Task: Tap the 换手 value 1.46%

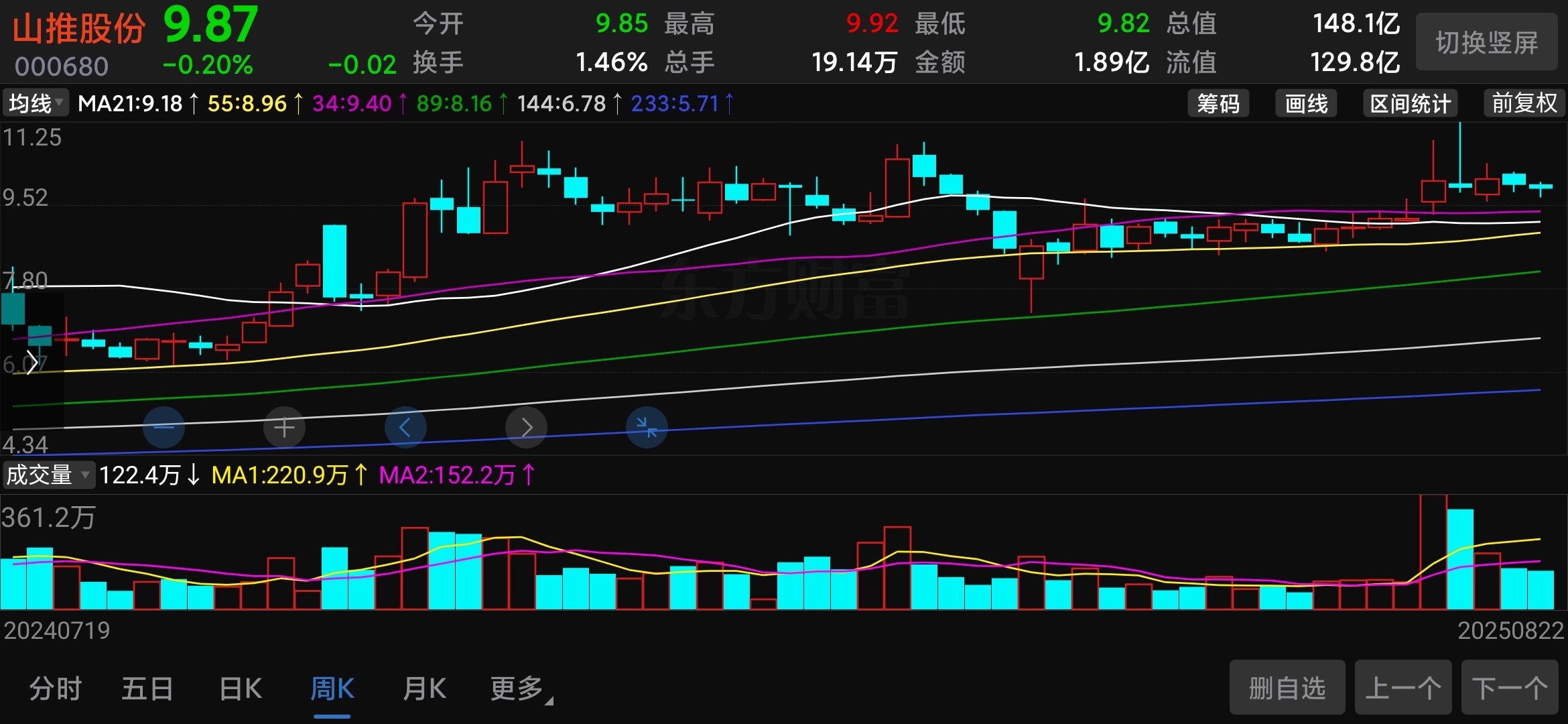Action: [612, 62]
